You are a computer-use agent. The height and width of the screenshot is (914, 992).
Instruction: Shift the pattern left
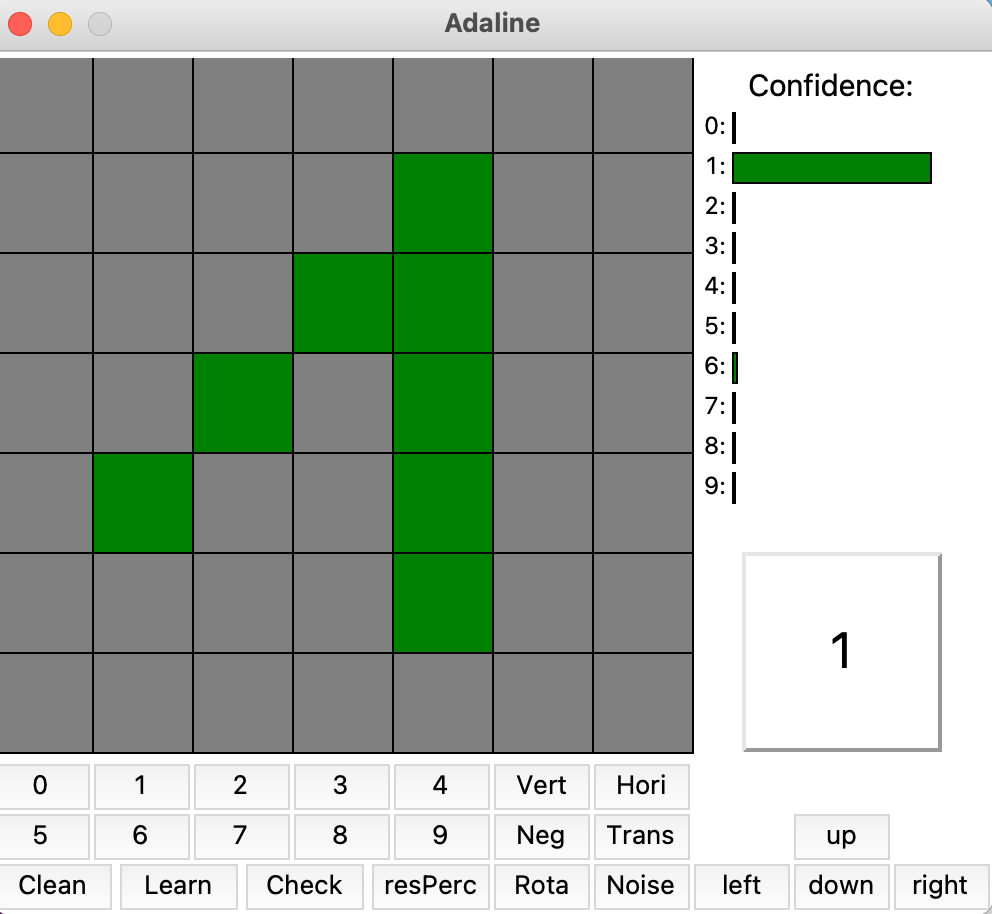click(x=741, y=885)
